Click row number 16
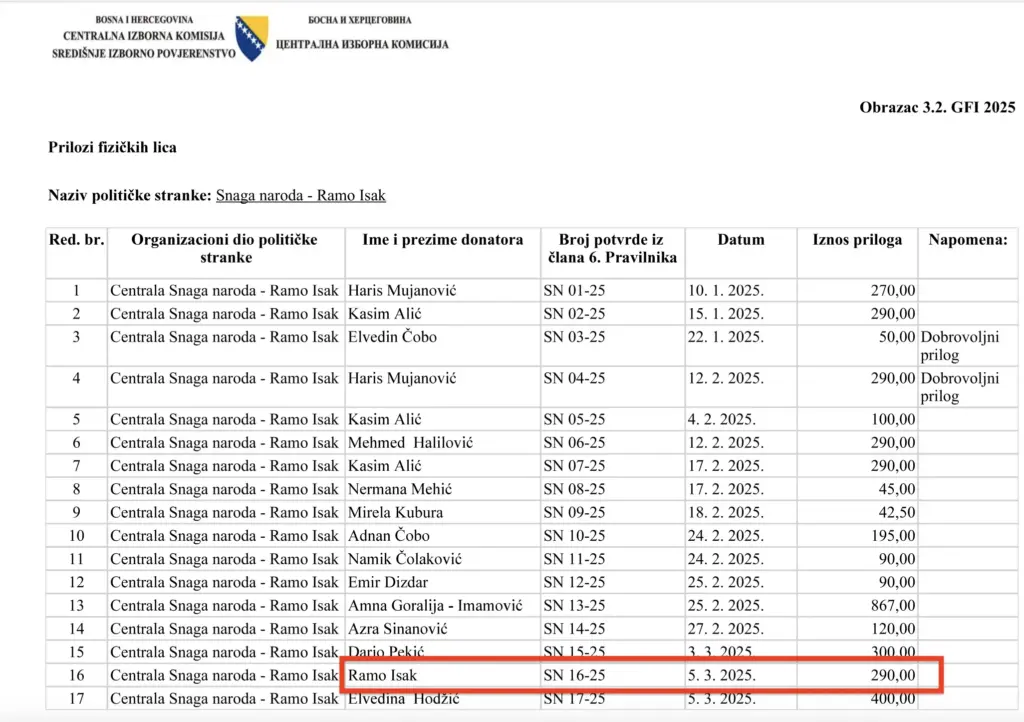Viewport: 1024px width, 722px height. [x=76, y=676]
